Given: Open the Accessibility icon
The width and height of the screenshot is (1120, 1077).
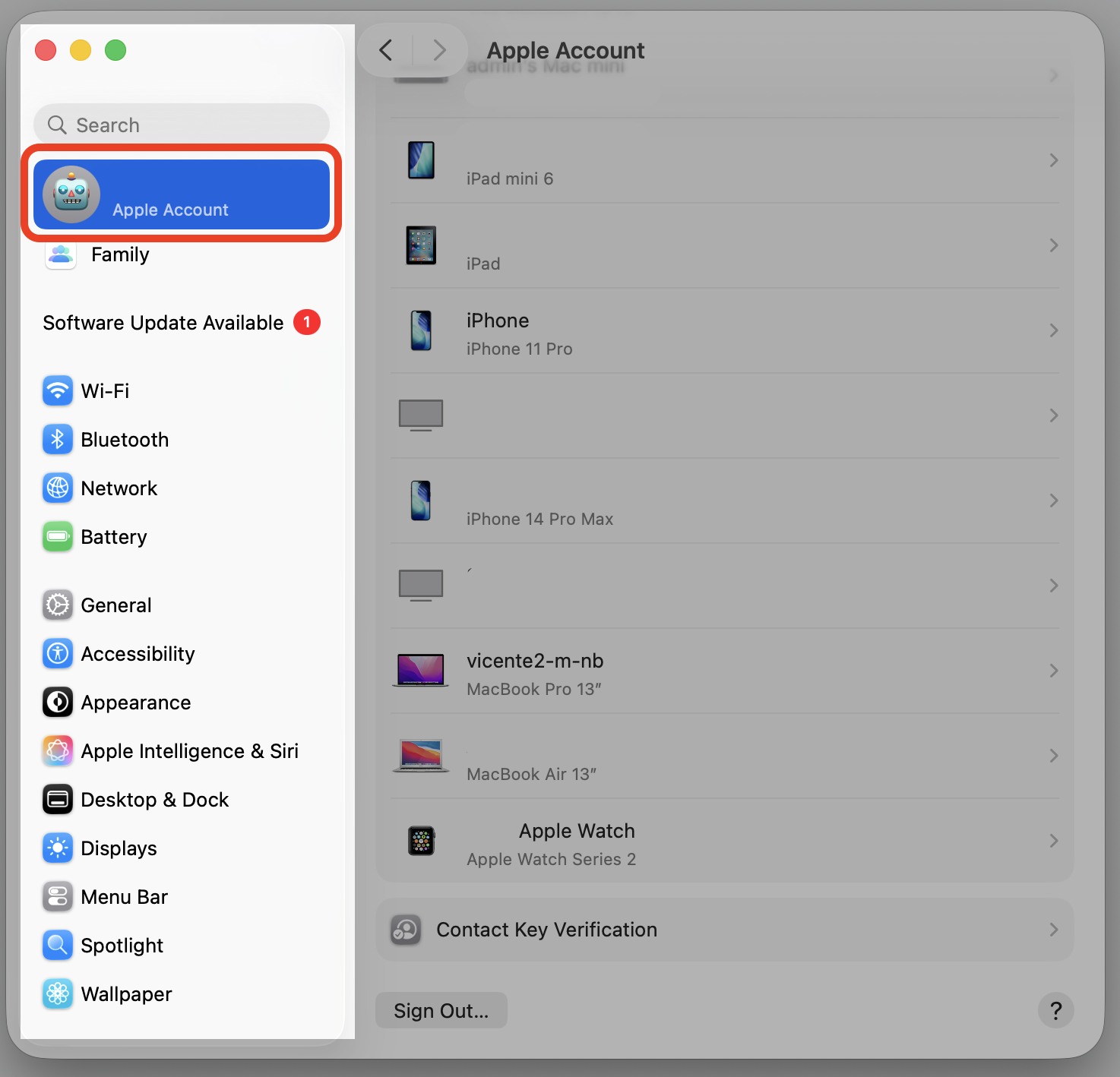Looking at the screenshot, I should click(58, 654).
